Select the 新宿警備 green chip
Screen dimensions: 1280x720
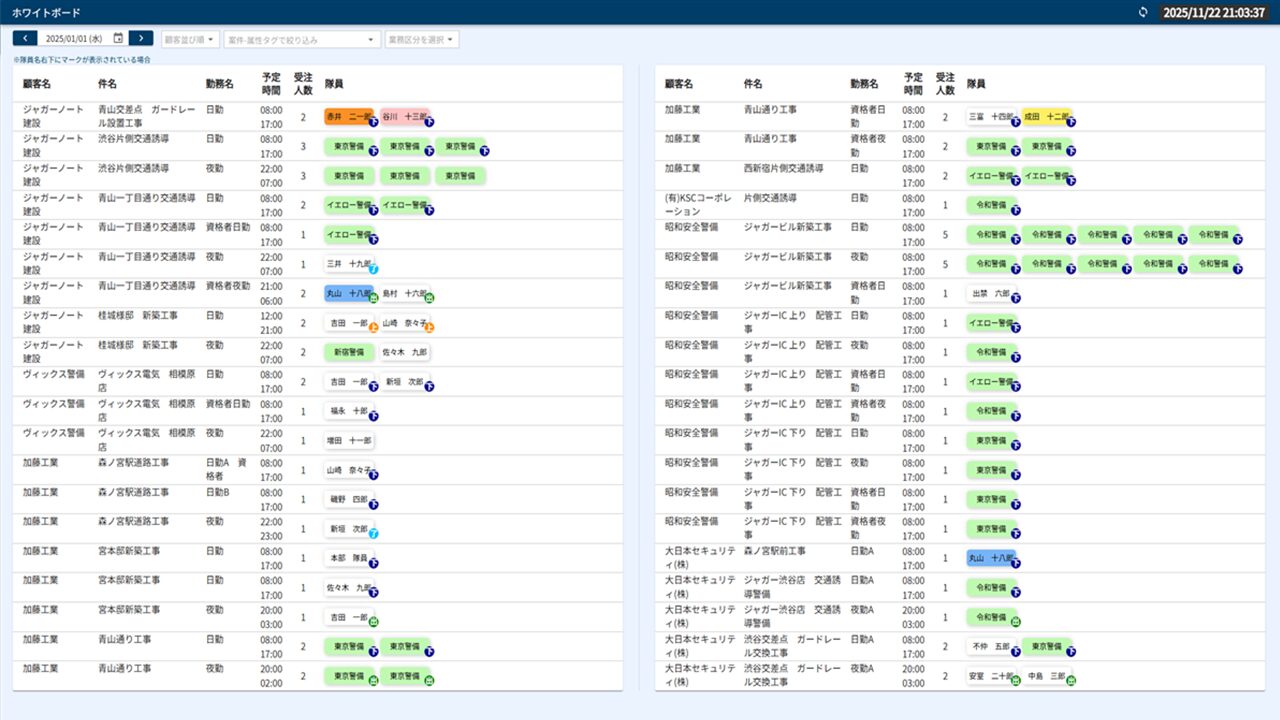(349, 352)
